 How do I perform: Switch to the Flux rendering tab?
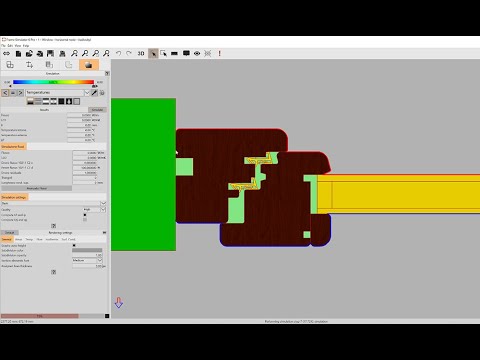click(x=39, y=239)
